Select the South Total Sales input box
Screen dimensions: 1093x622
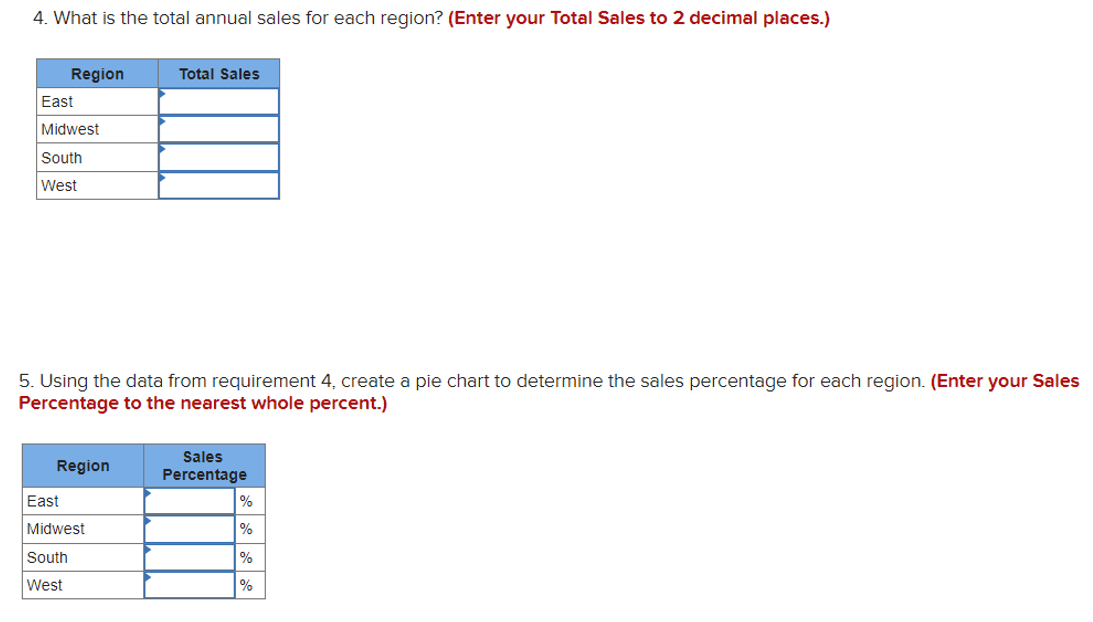tap(218, 156)
